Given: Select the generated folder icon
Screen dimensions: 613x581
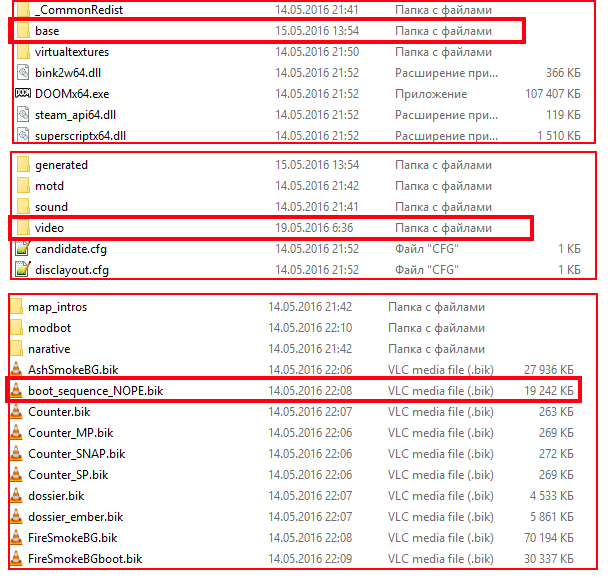Looking at the screenshot, I should coord(23,165).
